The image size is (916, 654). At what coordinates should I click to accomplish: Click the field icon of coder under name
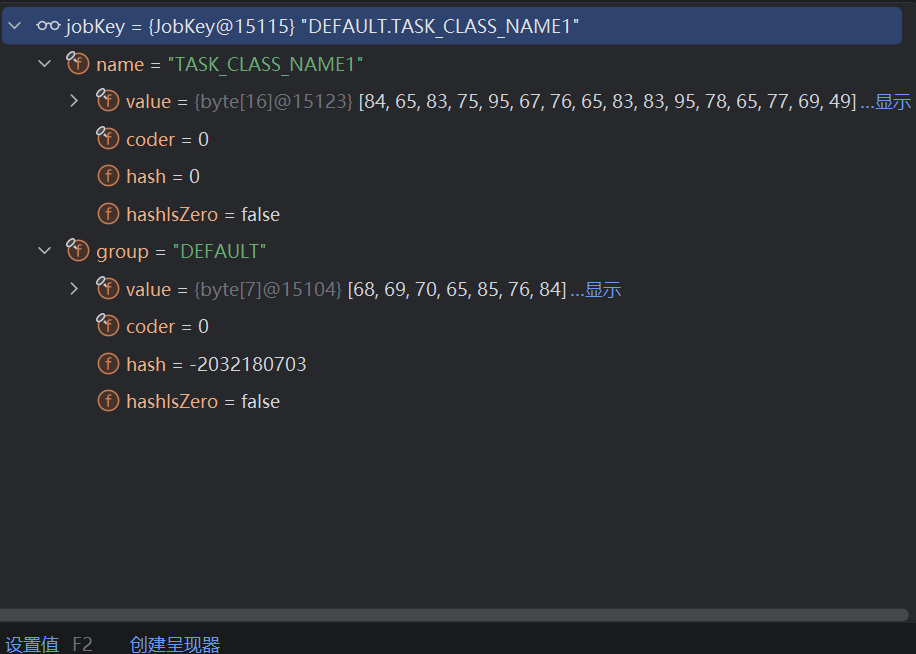[107, 138]
